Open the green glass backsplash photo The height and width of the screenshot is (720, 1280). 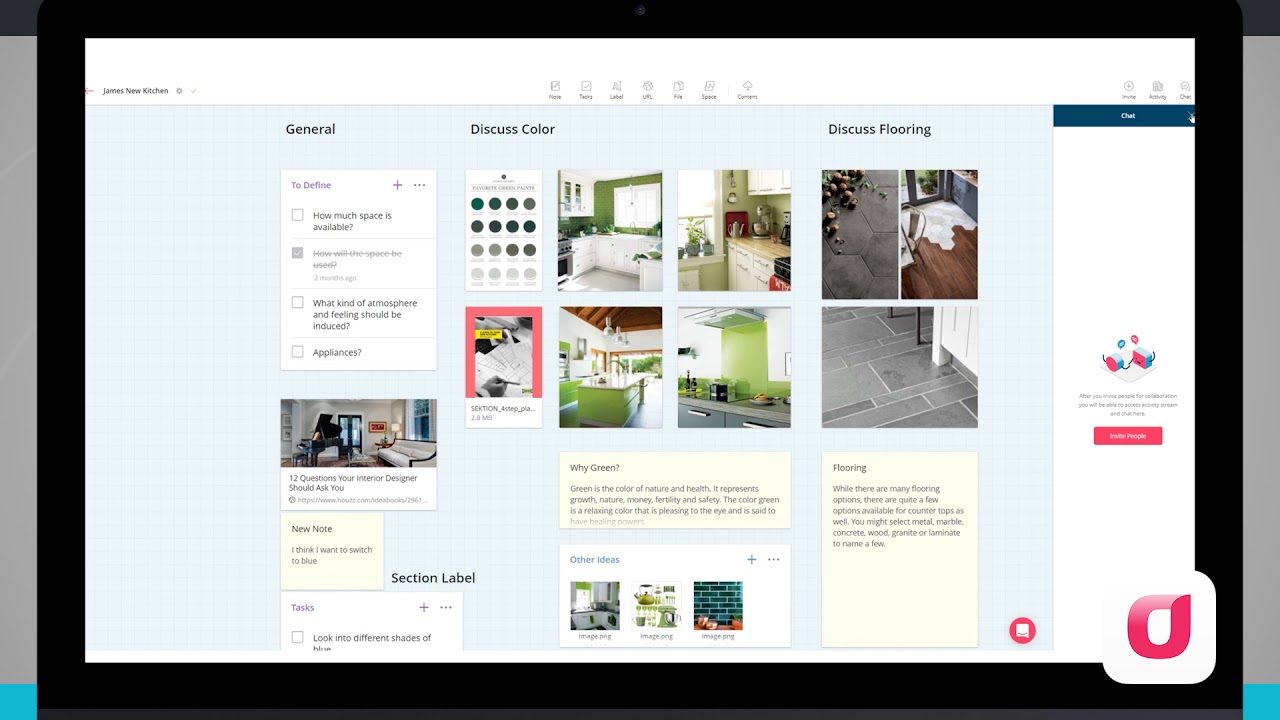[734, 367]
